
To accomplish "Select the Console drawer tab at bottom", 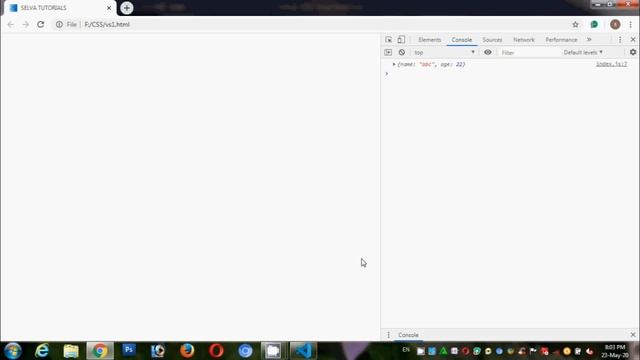I will pos(408,335).
